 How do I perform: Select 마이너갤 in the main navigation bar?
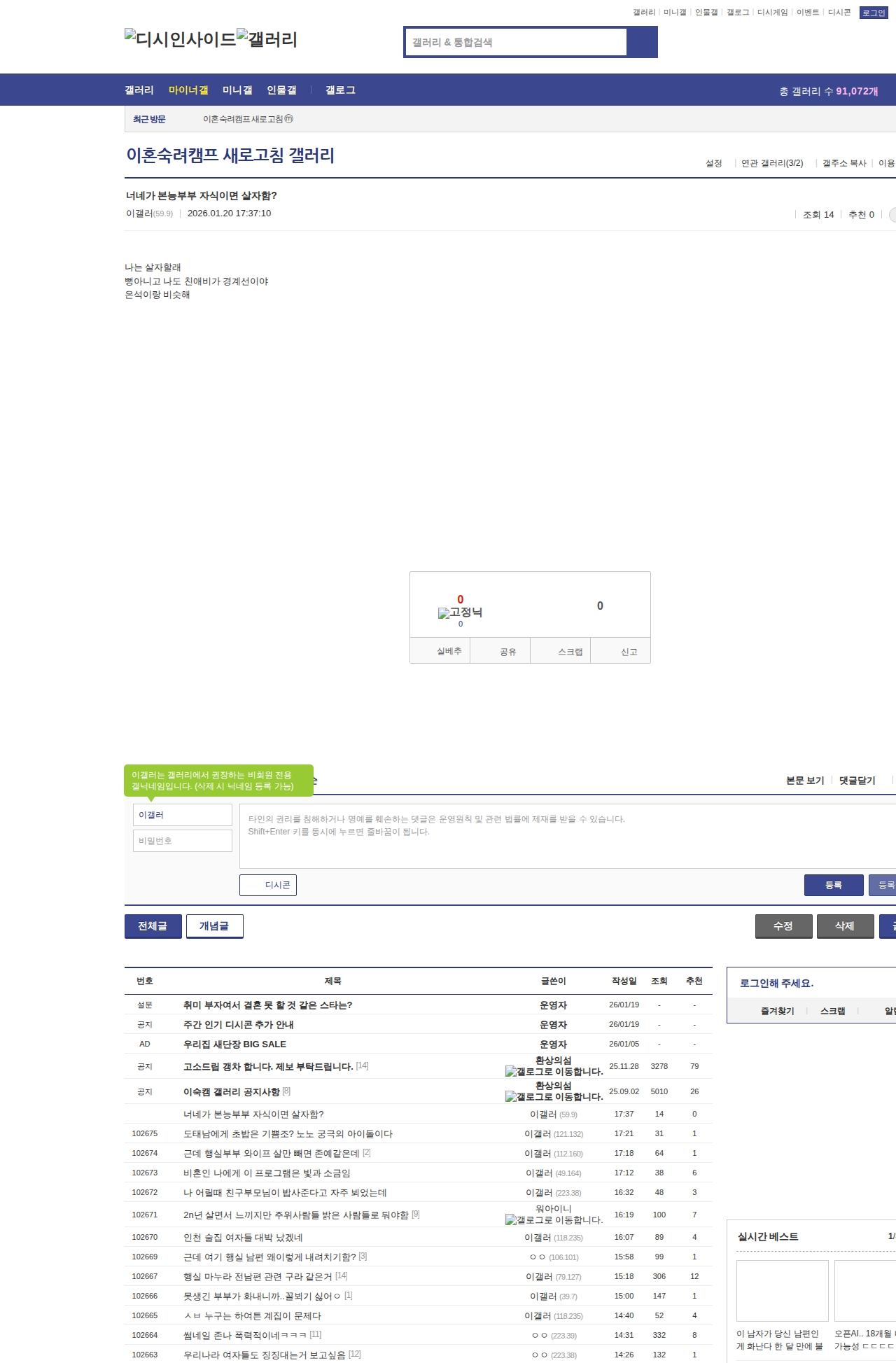[188, 90]
